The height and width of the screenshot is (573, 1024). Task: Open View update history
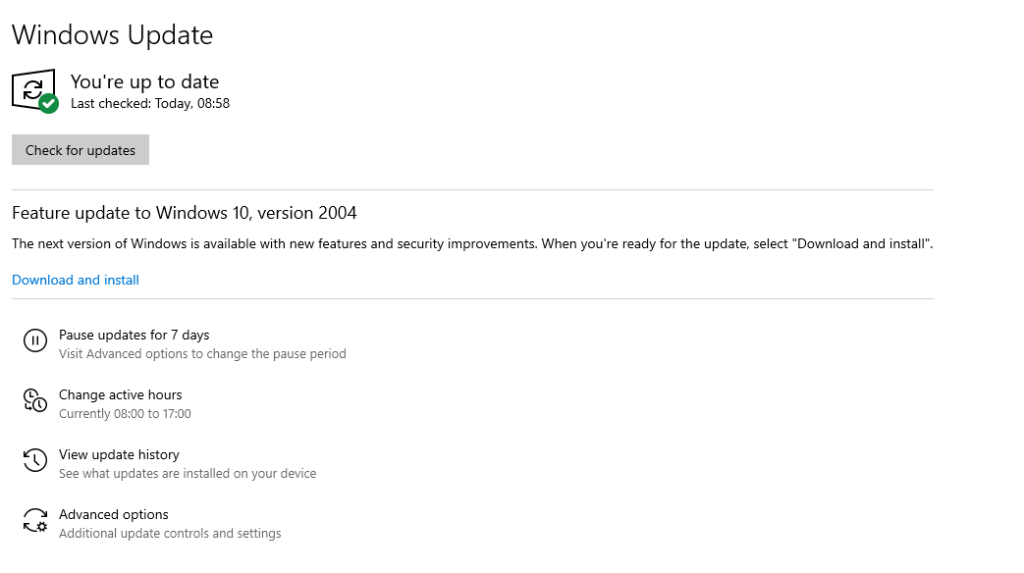click(x=119, y=455)
